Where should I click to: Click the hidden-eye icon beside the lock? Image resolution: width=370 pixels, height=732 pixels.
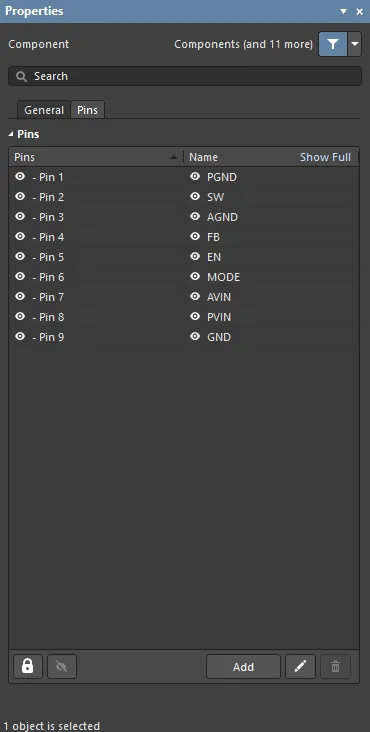[x=62, y=667]
